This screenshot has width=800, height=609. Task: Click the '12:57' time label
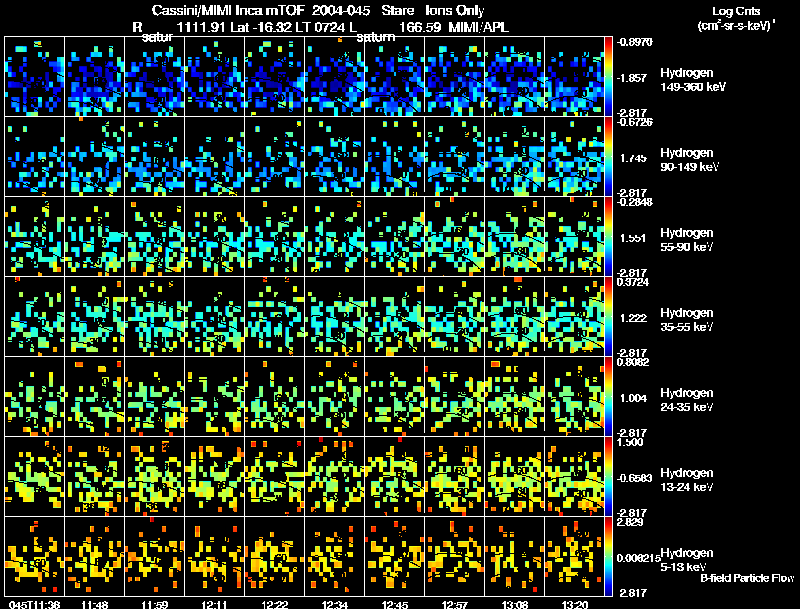click(x=455, y=604)
